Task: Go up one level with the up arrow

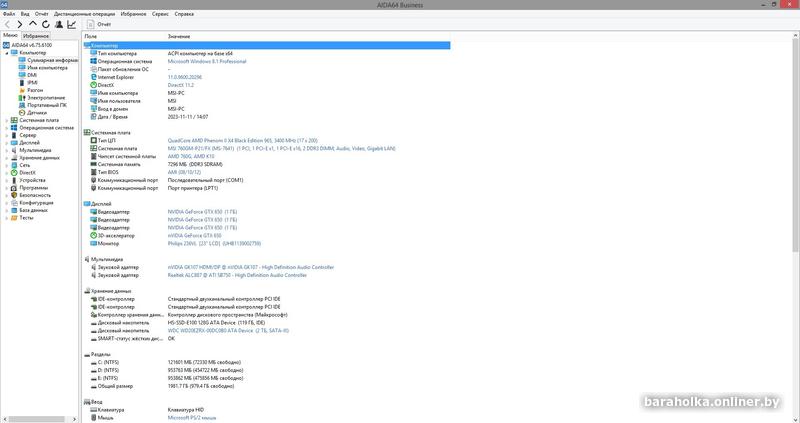Action: pyautogui.click(x=33, y=24)
